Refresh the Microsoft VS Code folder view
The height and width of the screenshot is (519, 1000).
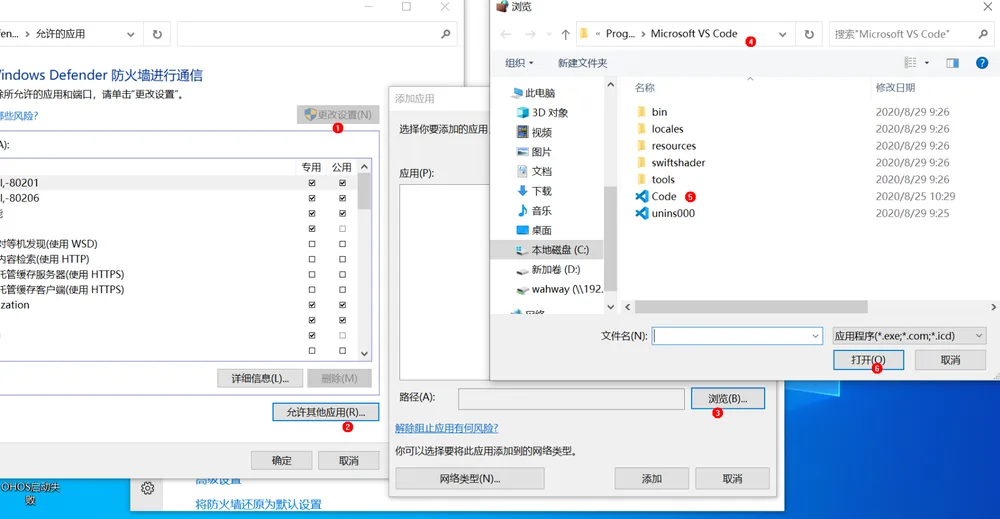point(809,34)
